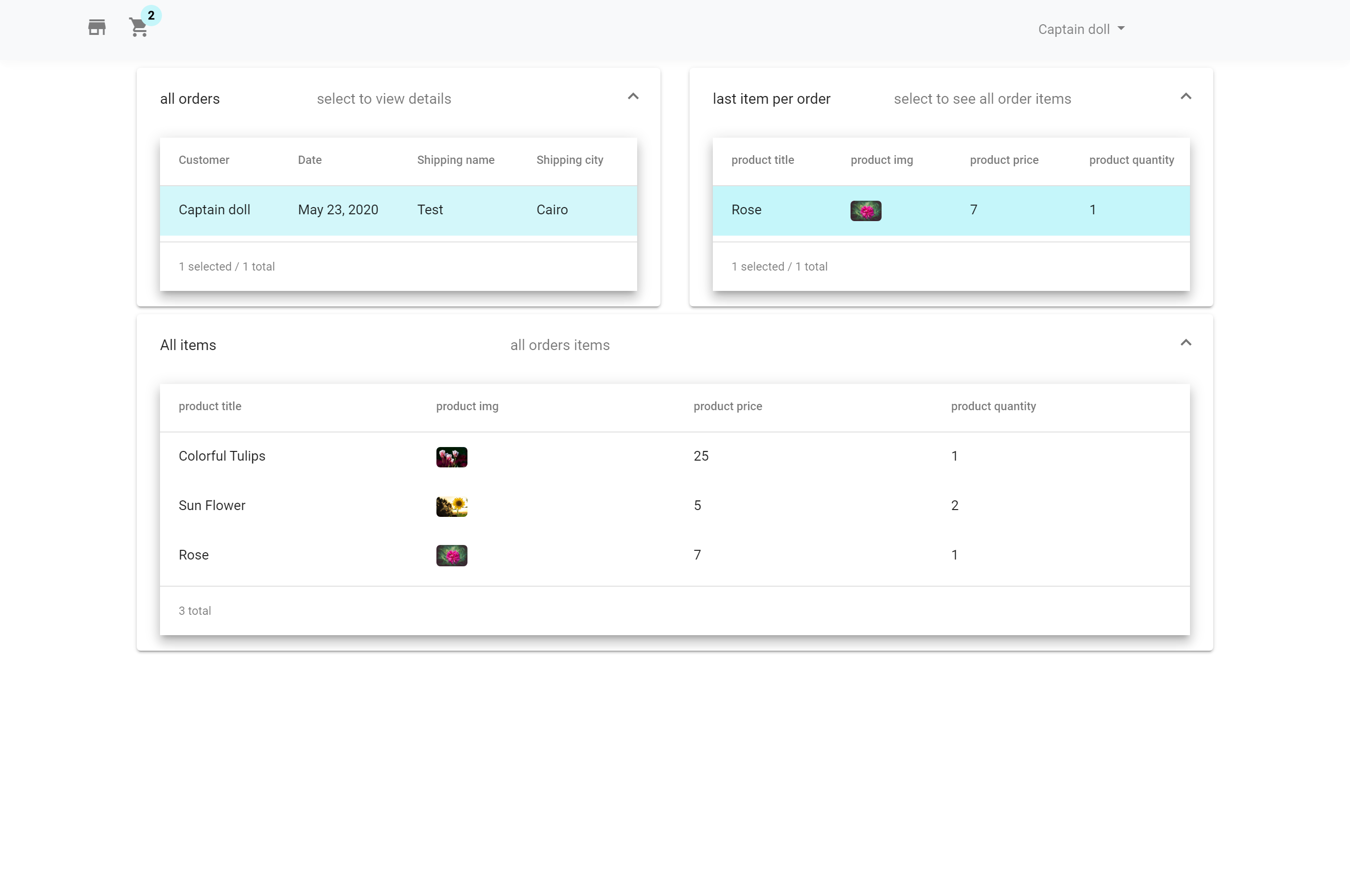Click price 5 in Sun Flower row
The height and width of the screenshot is (896, 1350).
click(697, 505)
